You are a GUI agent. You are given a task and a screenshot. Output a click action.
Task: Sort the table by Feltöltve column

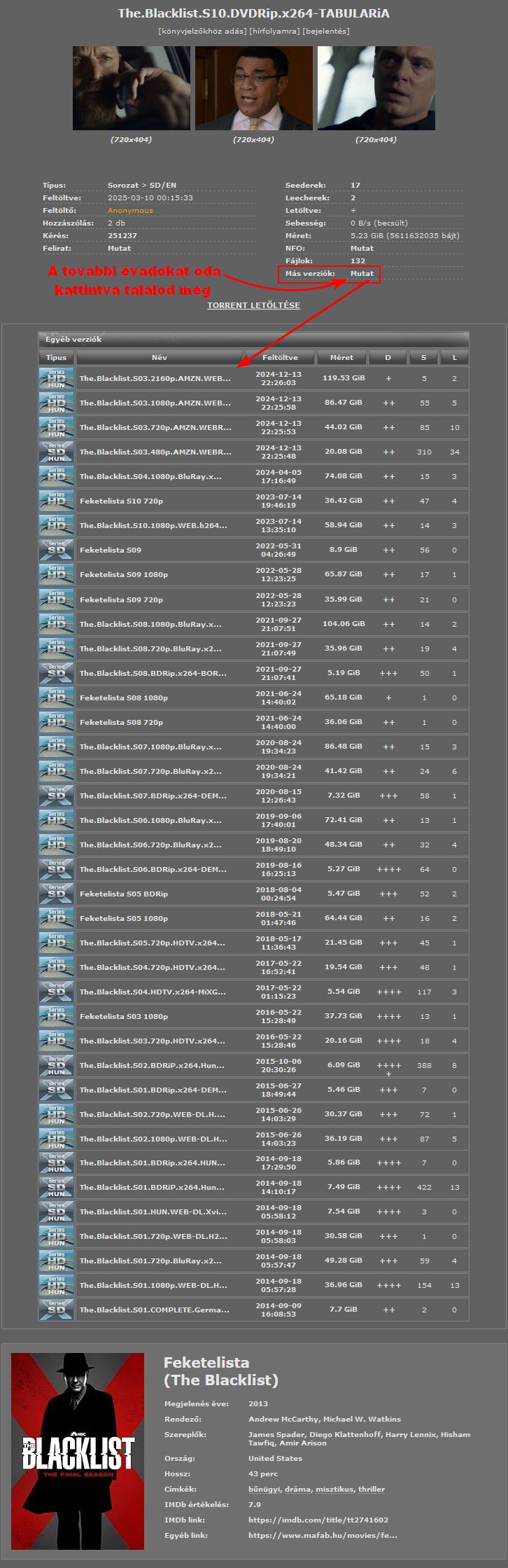(x=279, y=357)
